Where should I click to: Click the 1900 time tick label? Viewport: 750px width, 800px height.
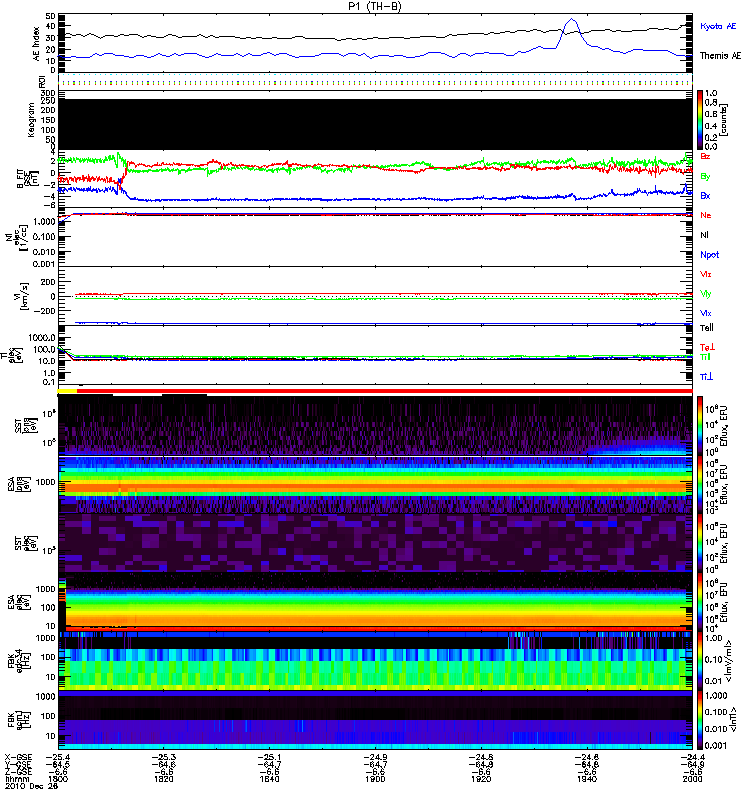375,779
